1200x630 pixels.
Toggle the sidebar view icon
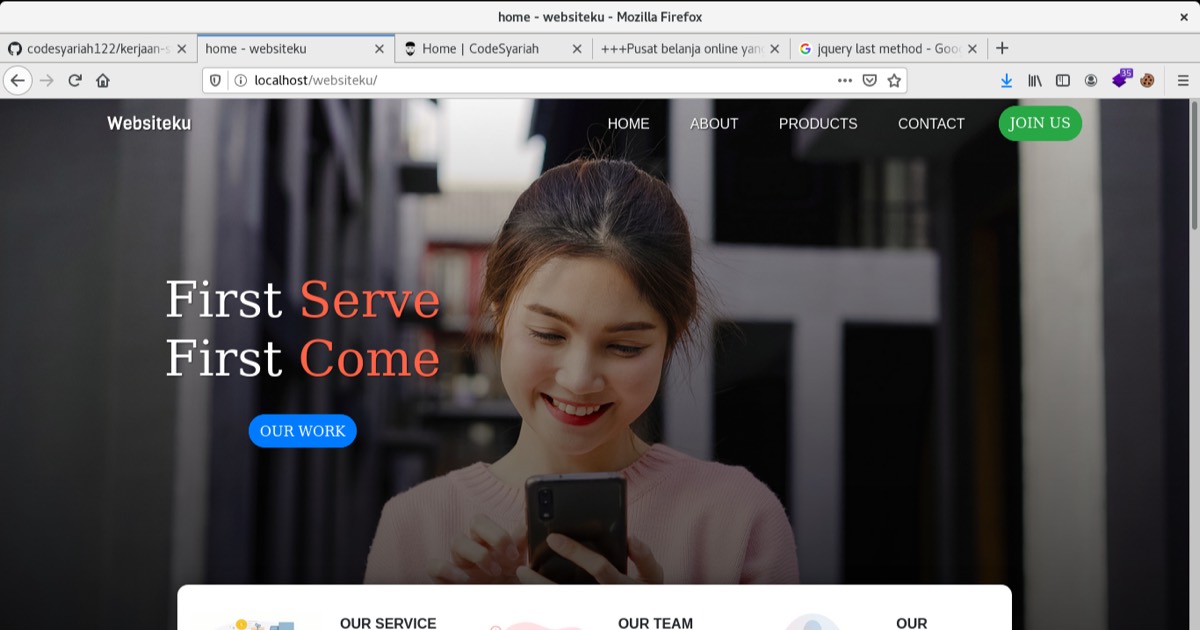point(1063,81)
